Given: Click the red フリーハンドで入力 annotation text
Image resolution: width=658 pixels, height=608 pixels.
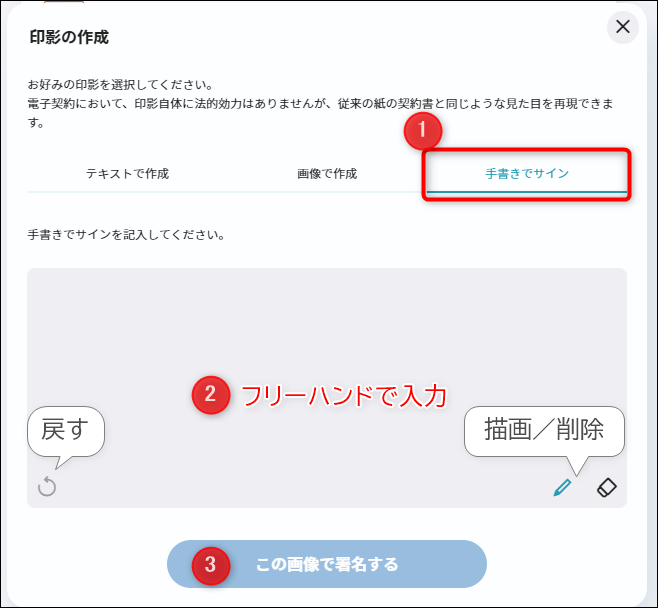Looking at the screenshot, I should [x=344, y=395].
